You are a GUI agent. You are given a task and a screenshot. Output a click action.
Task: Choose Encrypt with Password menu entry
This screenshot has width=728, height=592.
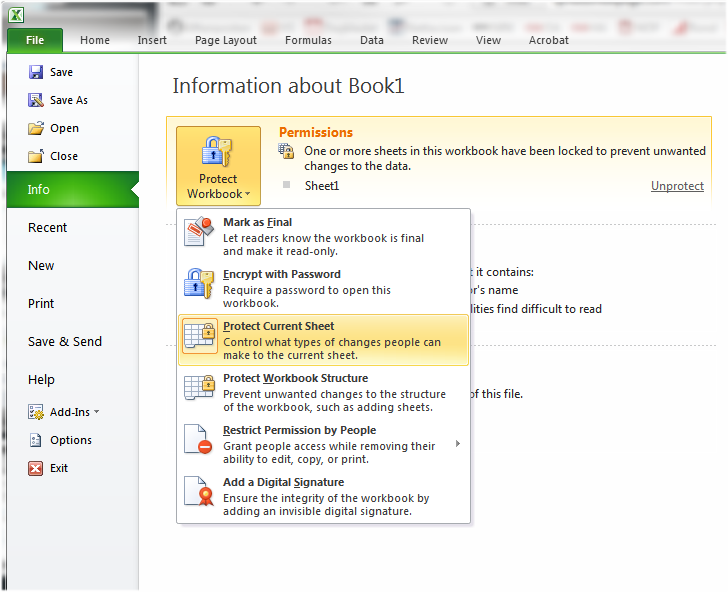[x=323, y=288]
